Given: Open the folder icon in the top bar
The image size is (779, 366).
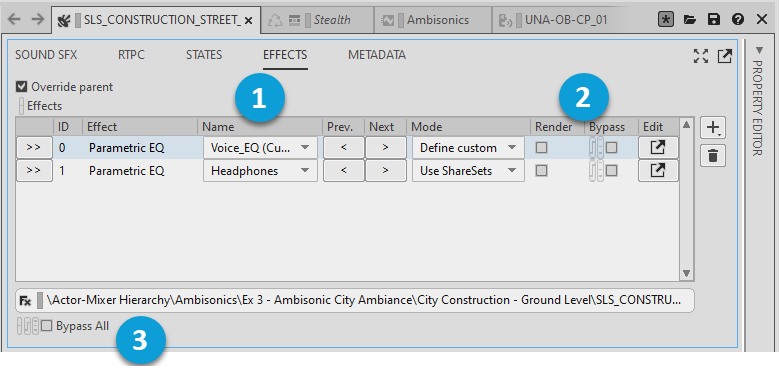Looking at the screenshot, I should click(x=690, y=20).
